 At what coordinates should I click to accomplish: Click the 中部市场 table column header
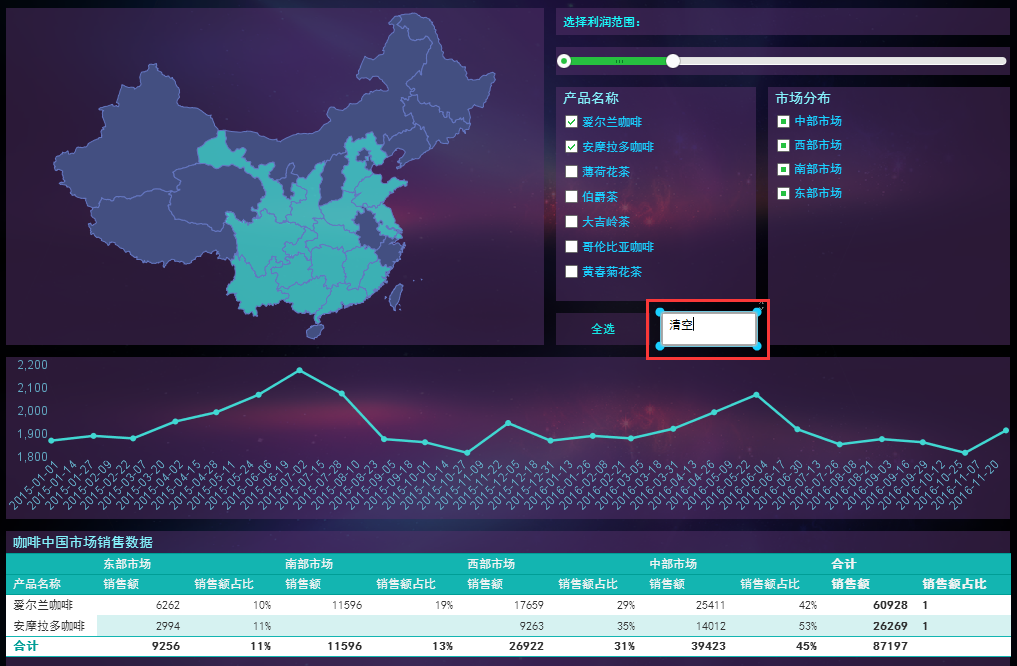tap(673, 564)
